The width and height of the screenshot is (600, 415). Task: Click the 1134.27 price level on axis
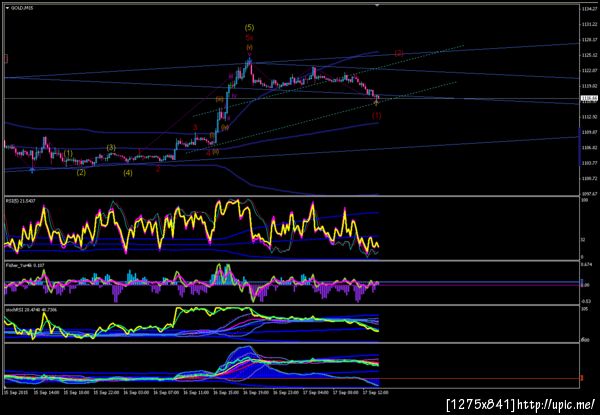click(589, 9)
